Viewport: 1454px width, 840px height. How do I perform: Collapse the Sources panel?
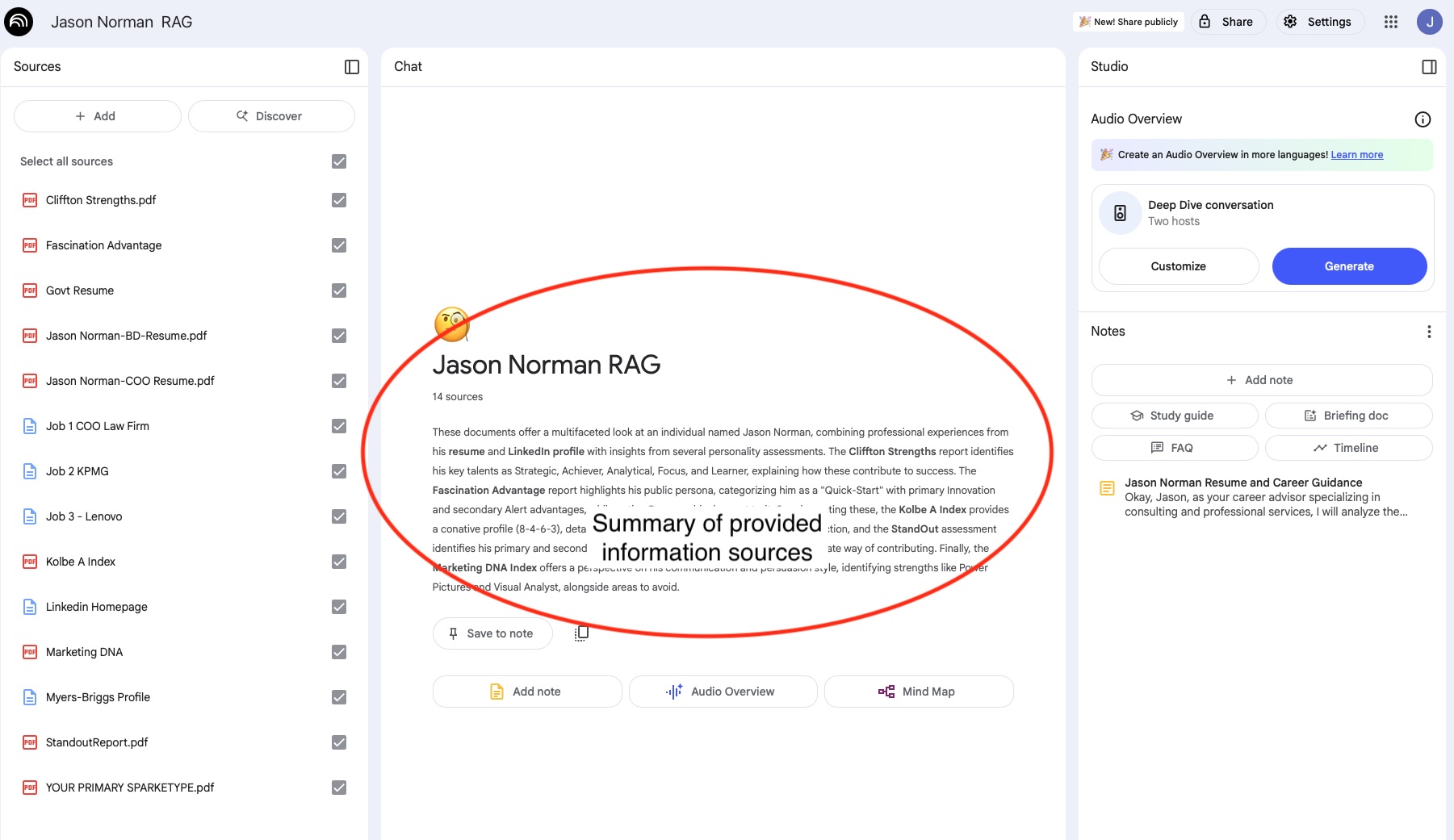[x=352, y=67]
